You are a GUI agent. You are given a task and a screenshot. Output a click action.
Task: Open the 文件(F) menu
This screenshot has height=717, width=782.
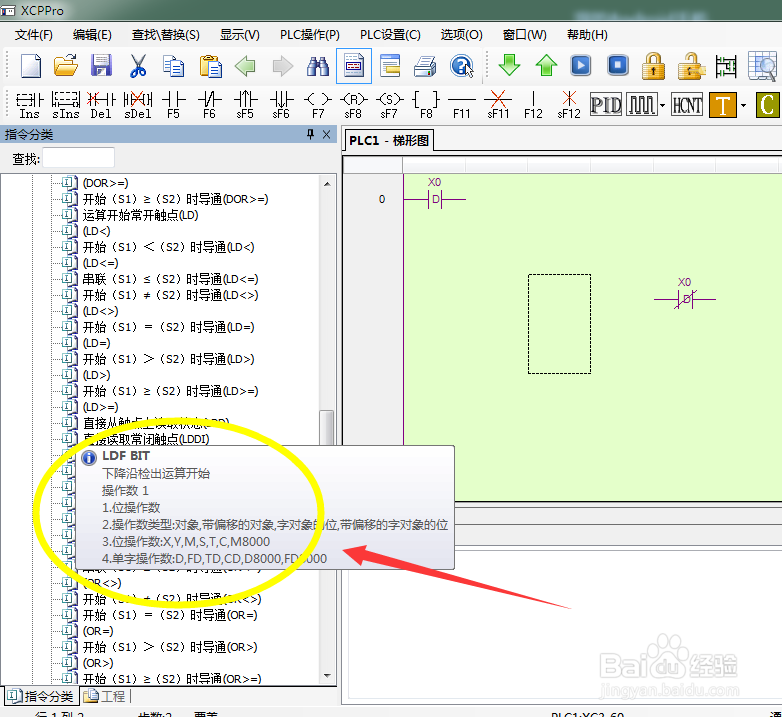[33, 35]
